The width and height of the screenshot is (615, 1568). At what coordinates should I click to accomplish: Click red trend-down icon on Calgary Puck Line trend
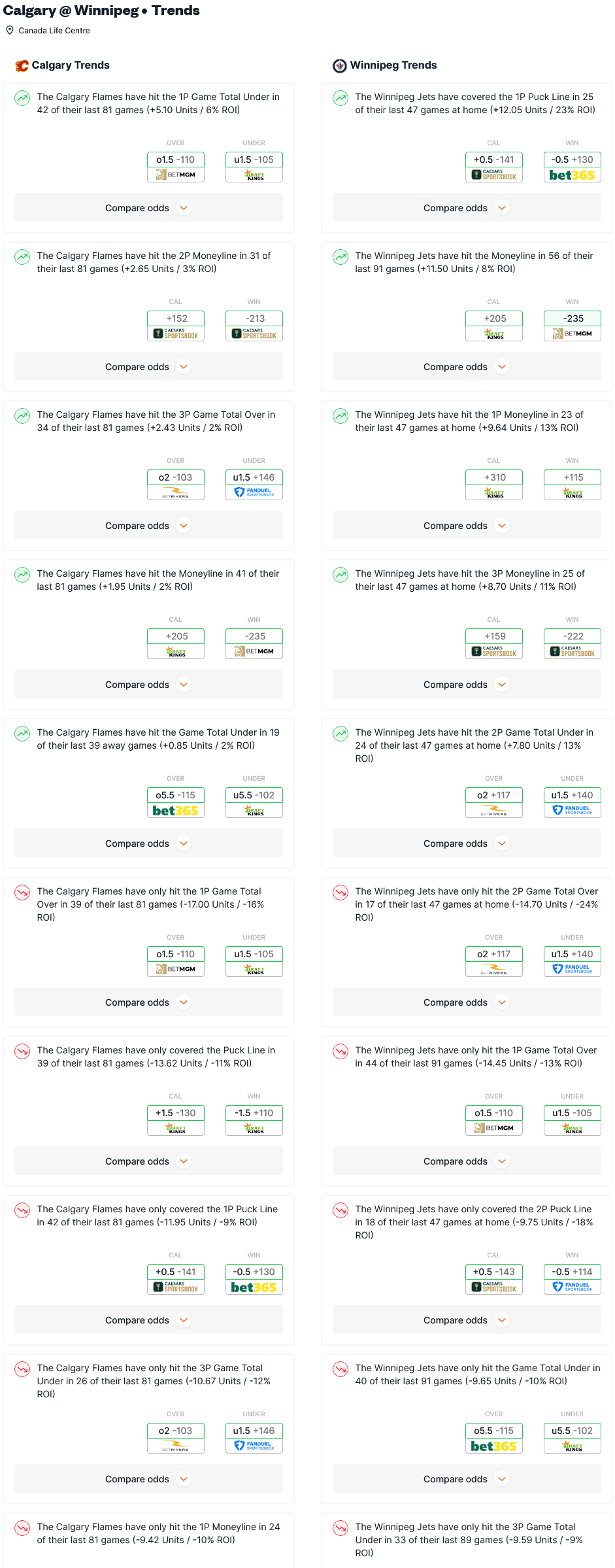22,1051
